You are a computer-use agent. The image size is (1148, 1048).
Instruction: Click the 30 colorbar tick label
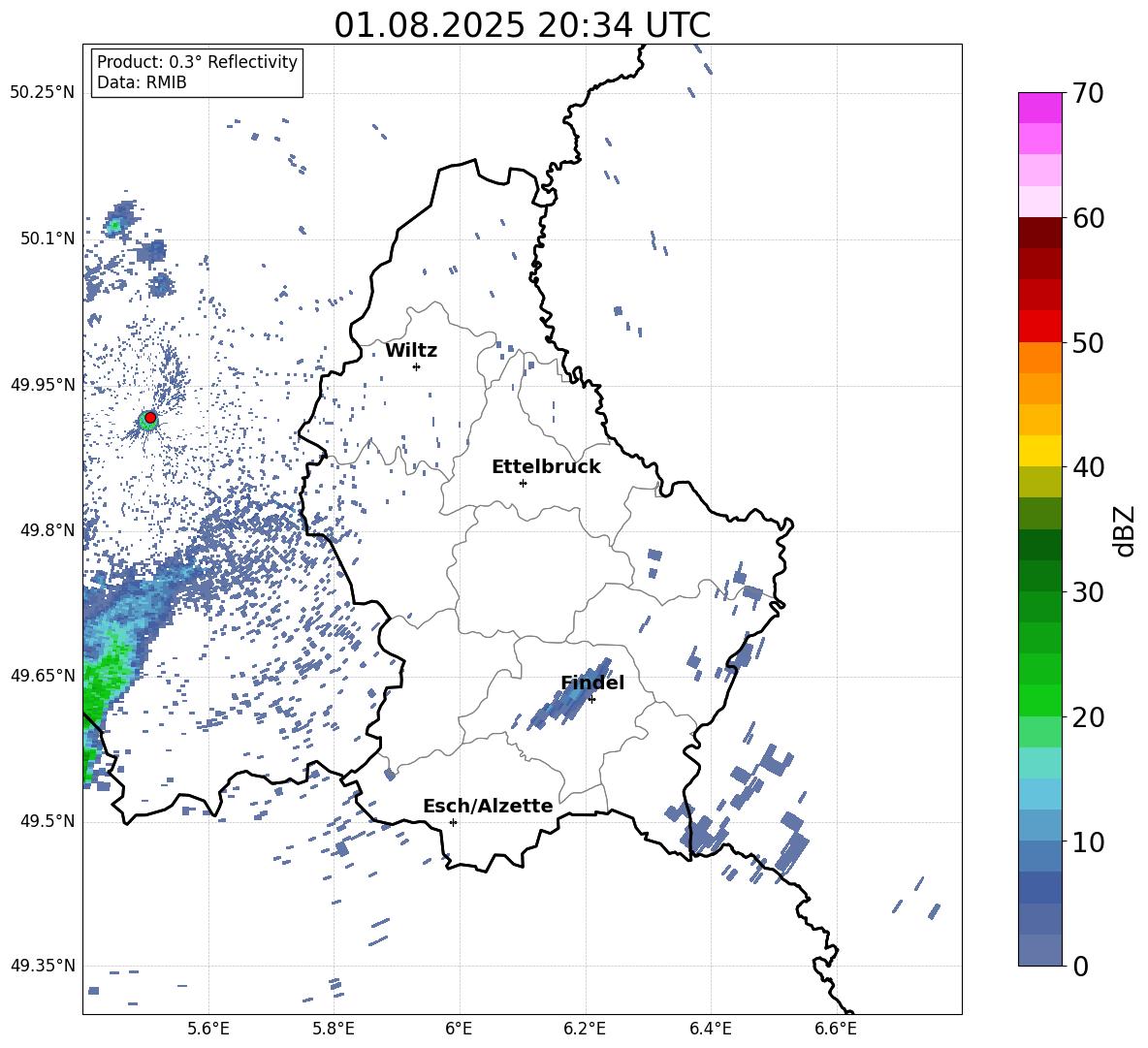click(1088, 592)
